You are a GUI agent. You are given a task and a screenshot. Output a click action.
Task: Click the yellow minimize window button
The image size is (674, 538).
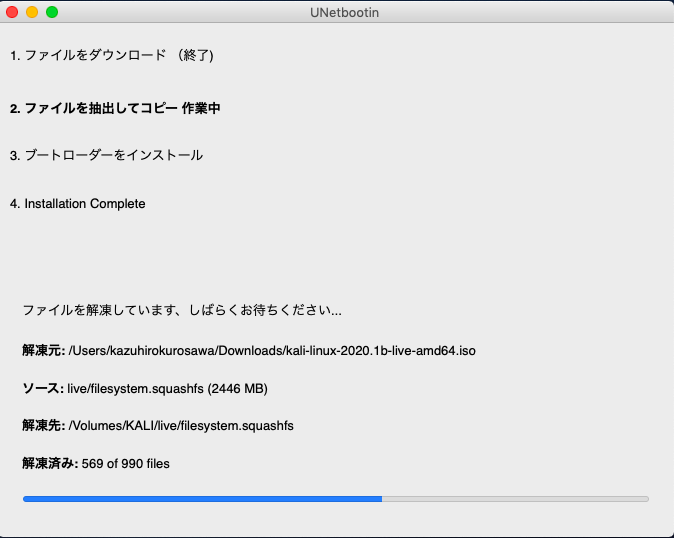tap(32, 12)
